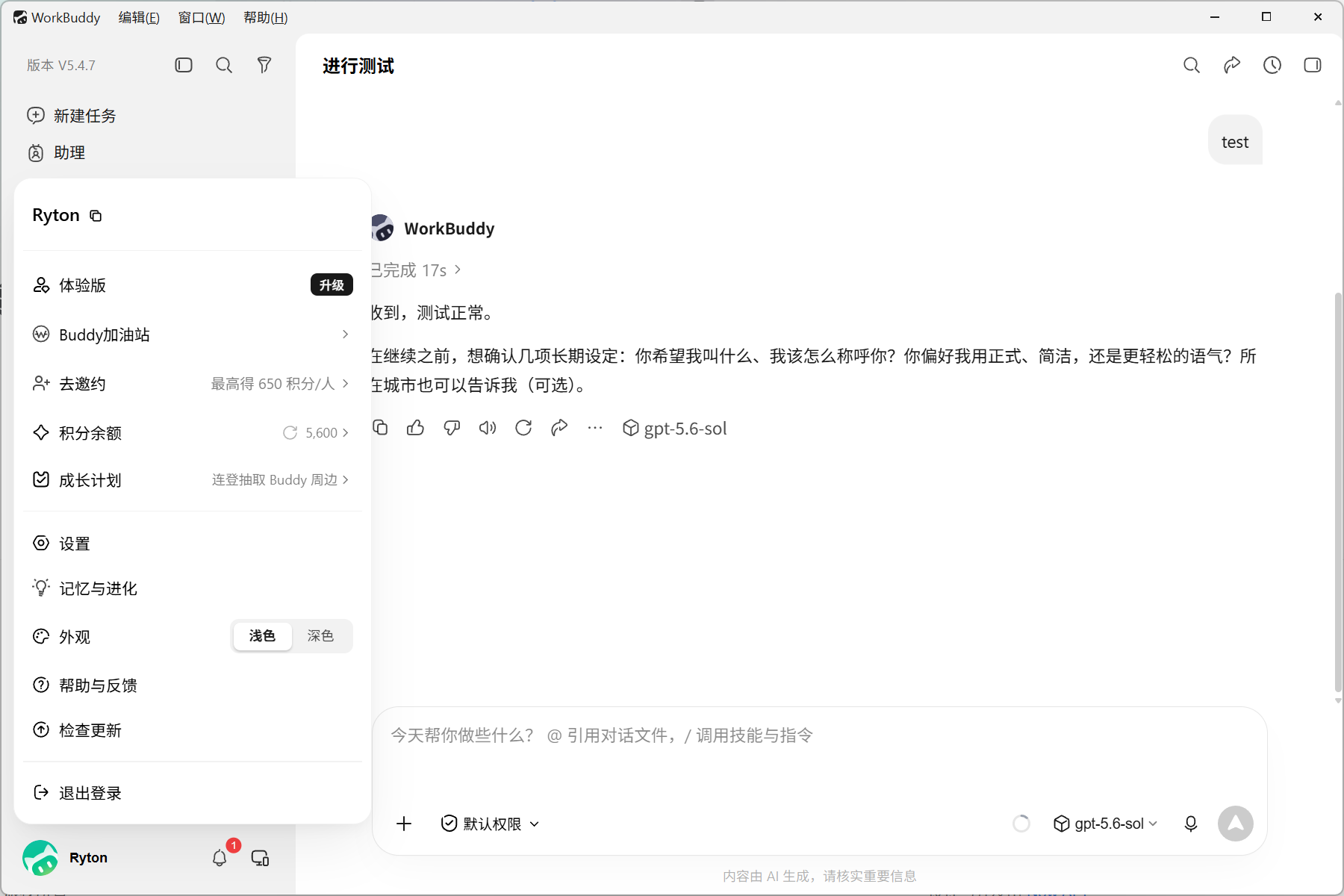Click the device/screen icon beside bell

pos(260,858)
